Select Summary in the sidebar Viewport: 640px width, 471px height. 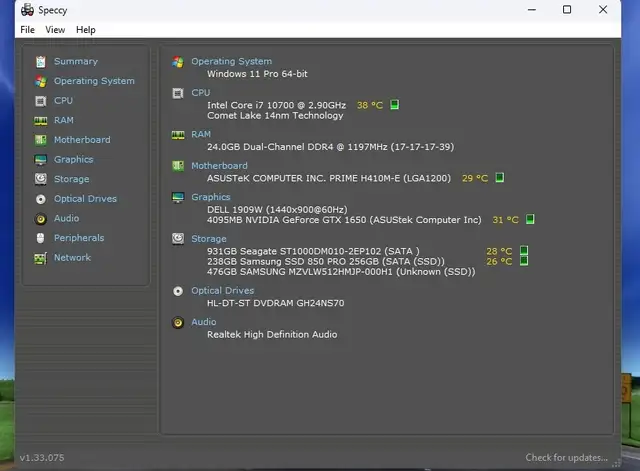[76, 62]
